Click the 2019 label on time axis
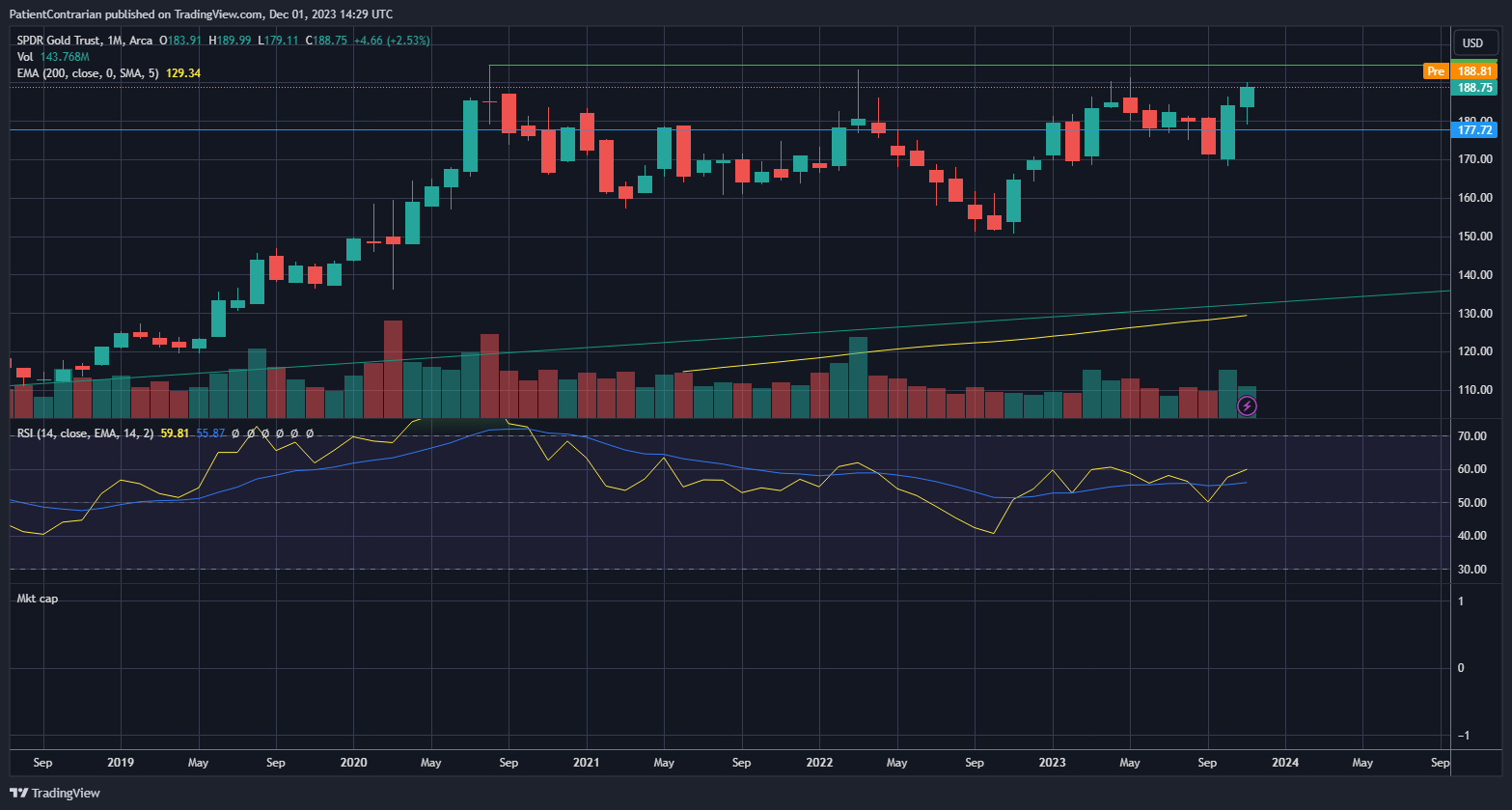This screenshot has height=810, width=1512. [x=121, y=763]
